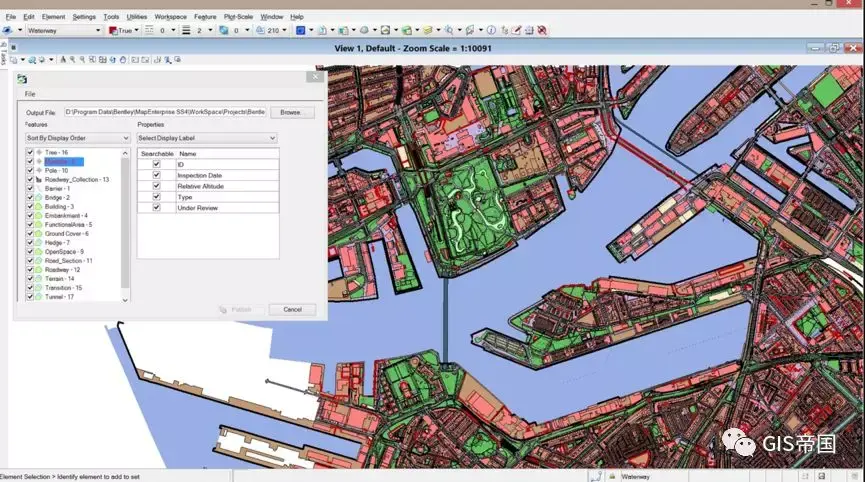The width and height of the screenshot is (865, 482).
Task: Click the blue info icon in the main toolbar
Action: point(490,30)
